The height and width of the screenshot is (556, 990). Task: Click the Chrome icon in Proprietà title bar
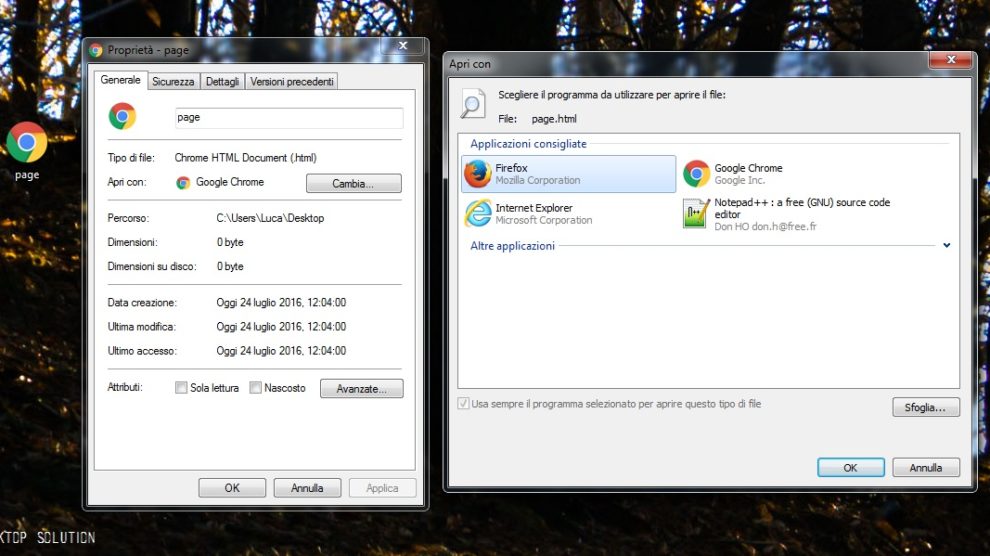pyautogui.click(x=96, y=50)
